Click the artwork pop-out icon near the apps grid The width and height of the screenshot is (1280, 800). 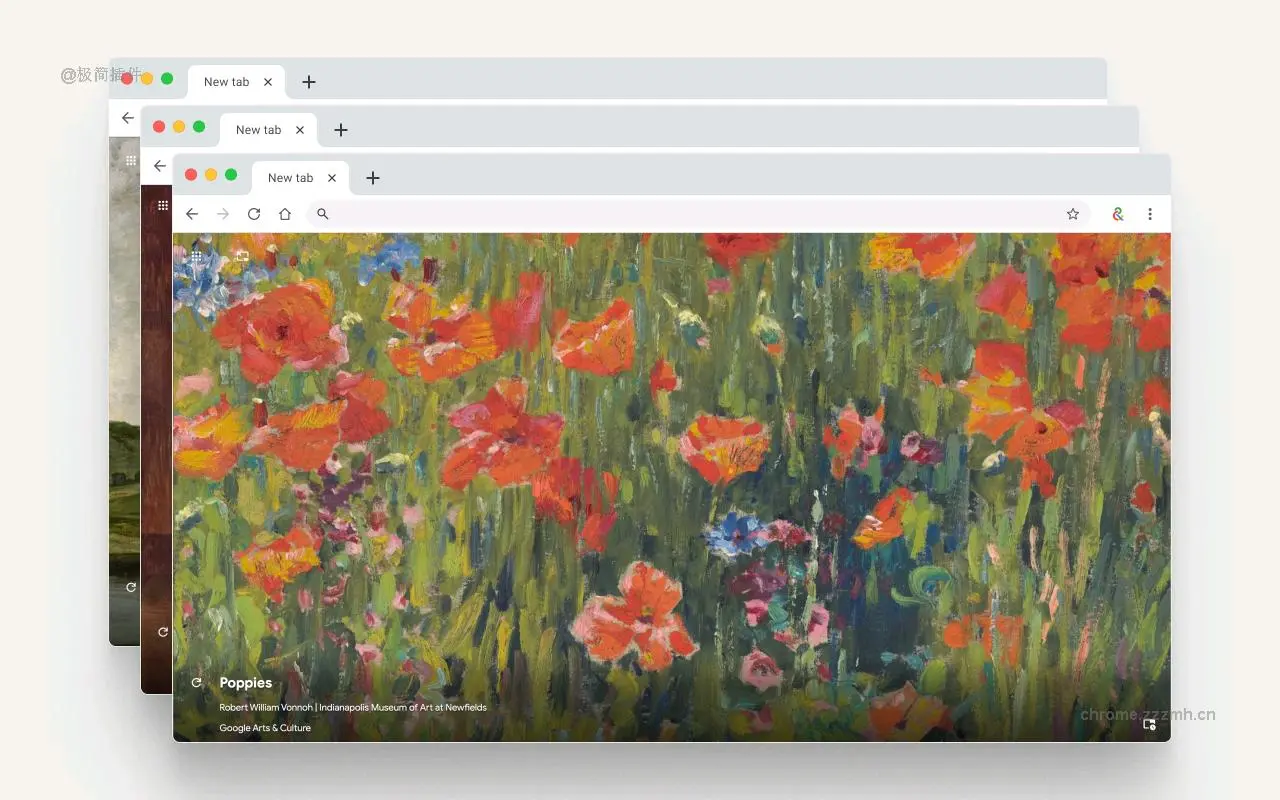click(241, 255)
